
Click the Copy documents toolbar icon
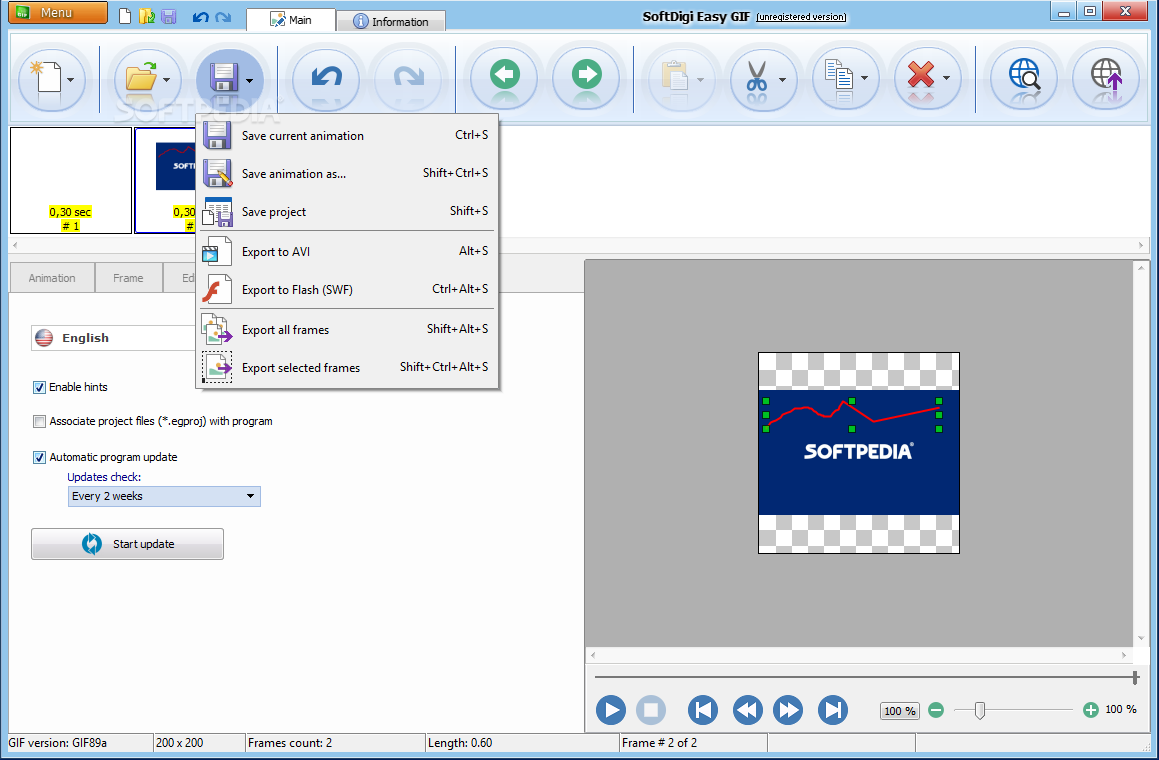click(x=839, y=77)
